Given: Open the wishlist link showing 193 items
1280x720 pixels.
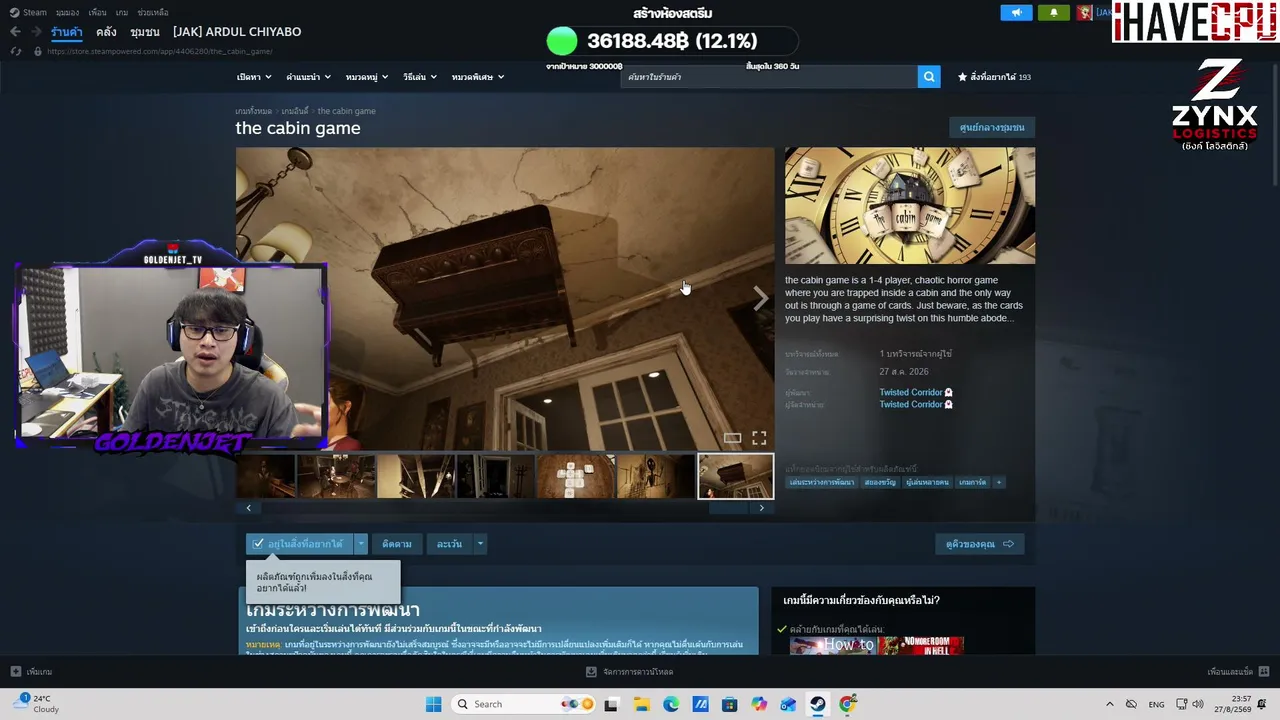Looking at the screenshot, I should pyautogui.click(x=994, y=77).
